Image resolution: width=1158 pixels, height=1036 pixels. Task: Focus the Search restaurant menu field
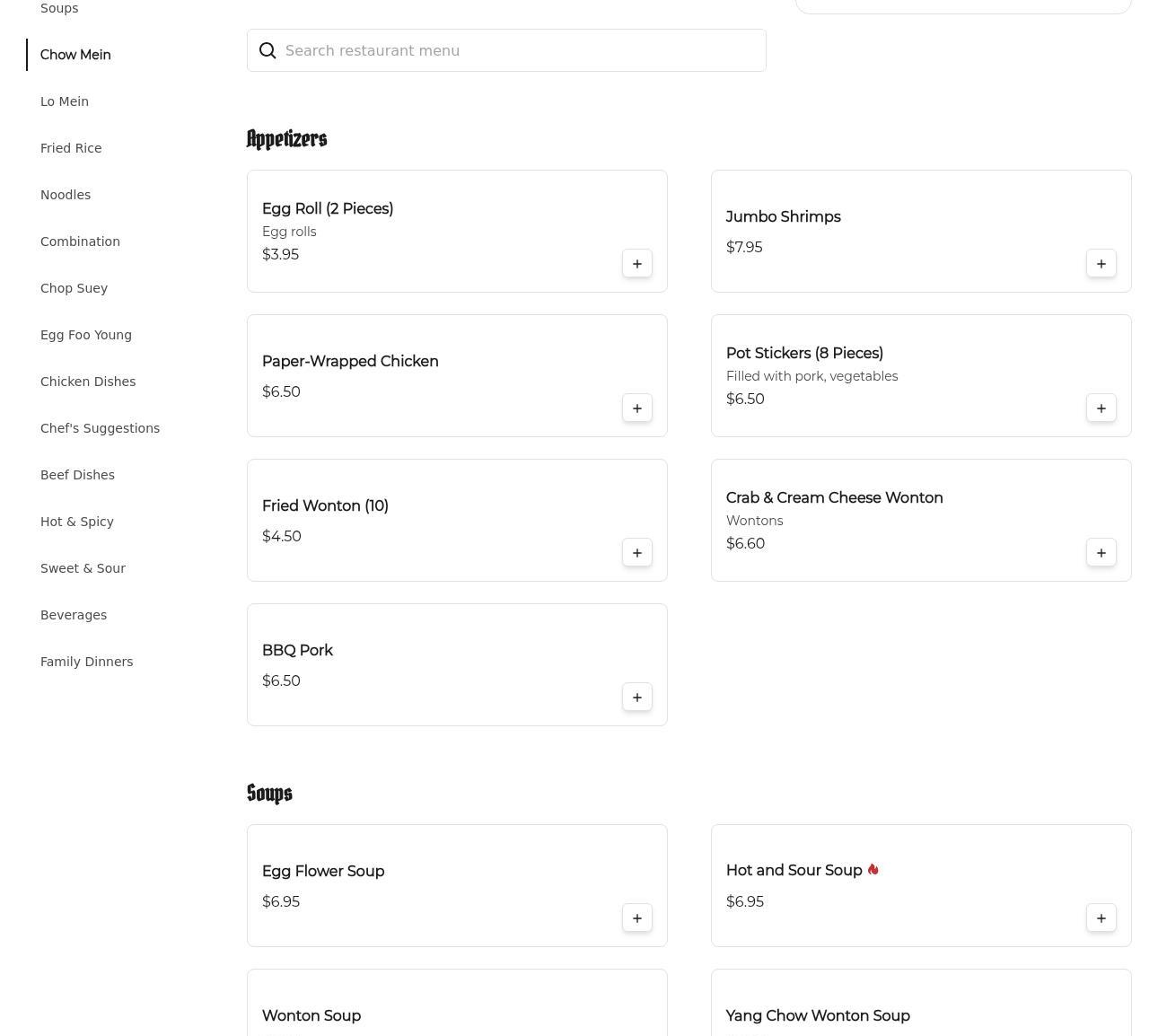pyautogui.click(x=521, y=51)
